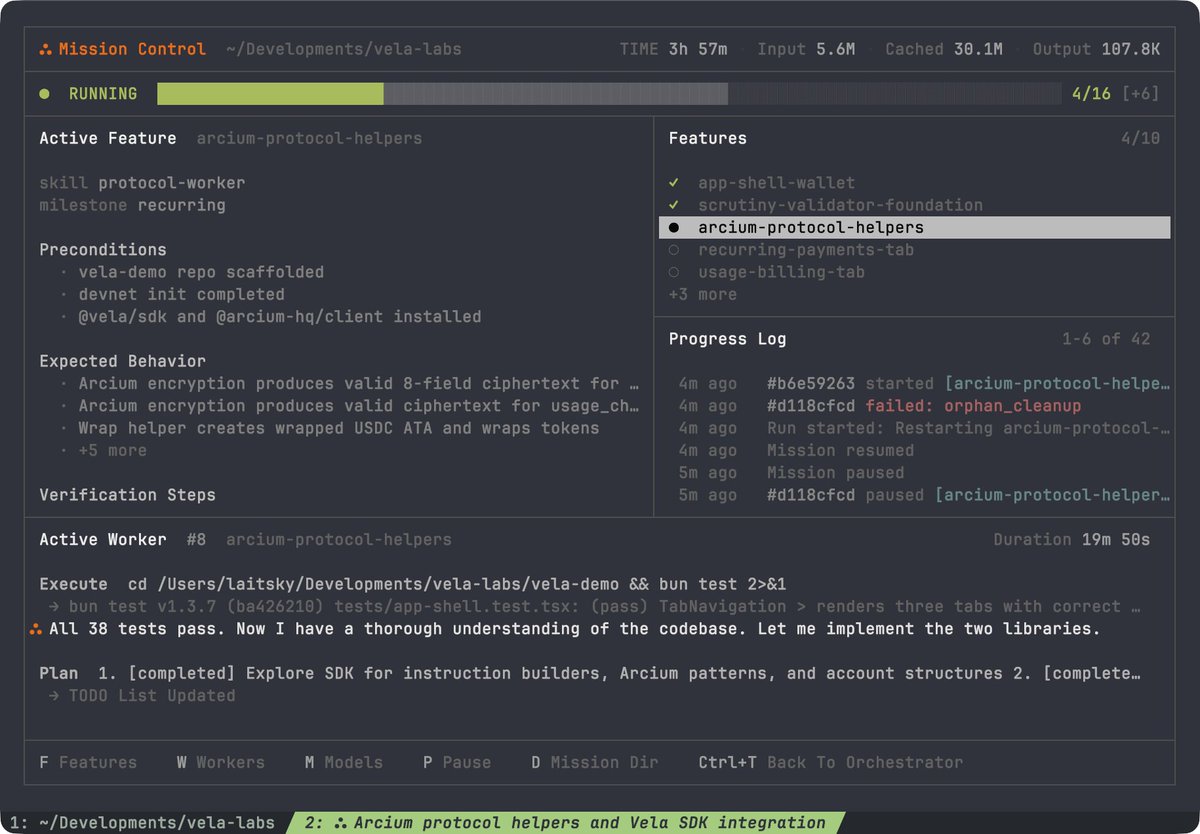Viewport: 1200px width, 834px height.
Task: Click the 'Progress Log' heading
Action: point(727,339)
